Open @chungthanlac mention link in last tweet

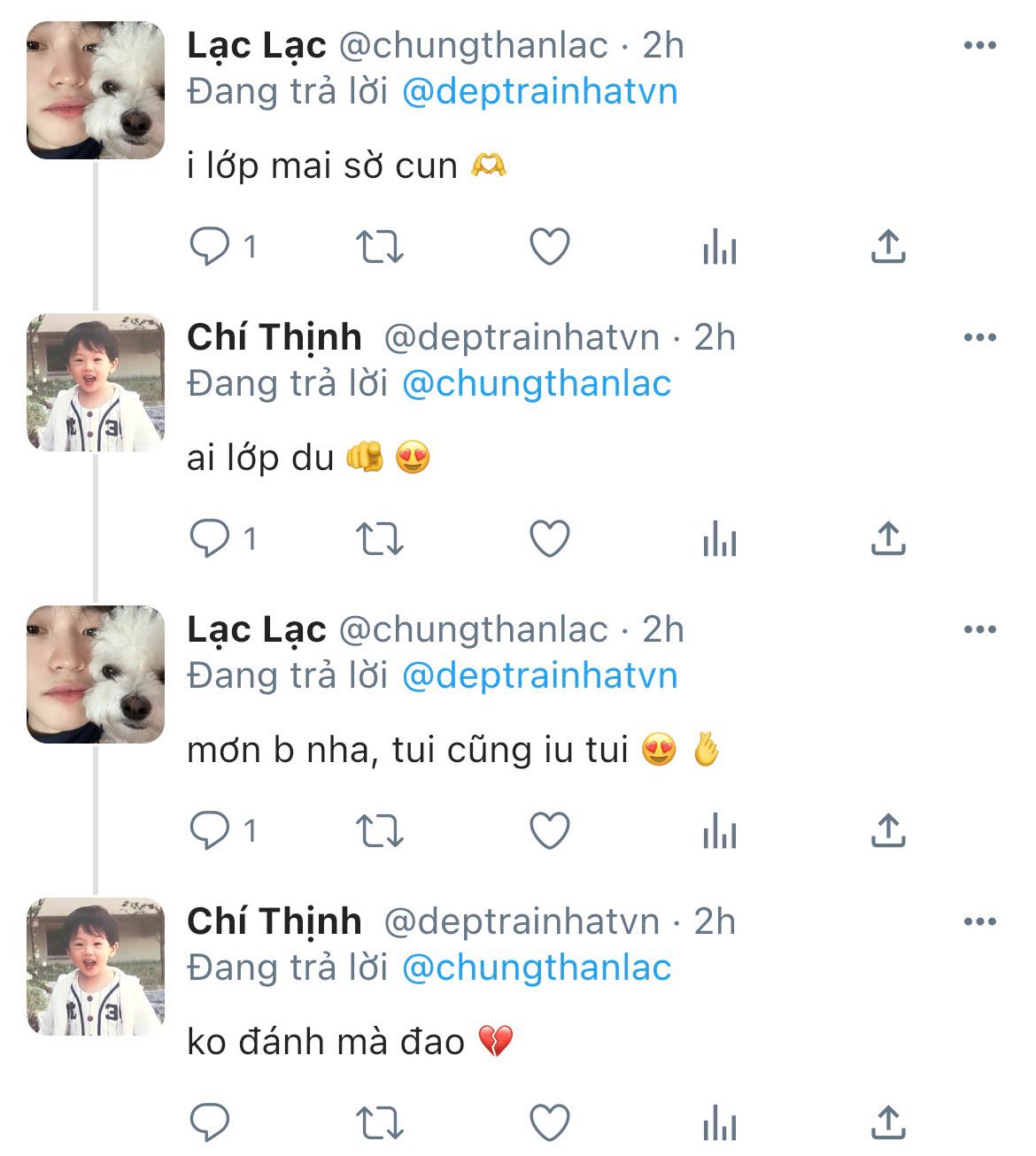(536, 967)
